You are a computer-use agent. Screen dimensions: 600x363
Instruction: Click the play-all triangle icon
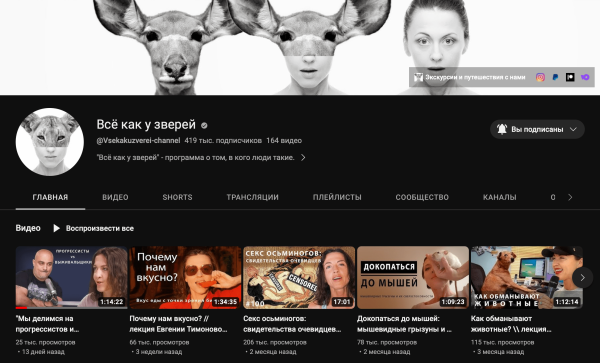[x=57, y=228]
